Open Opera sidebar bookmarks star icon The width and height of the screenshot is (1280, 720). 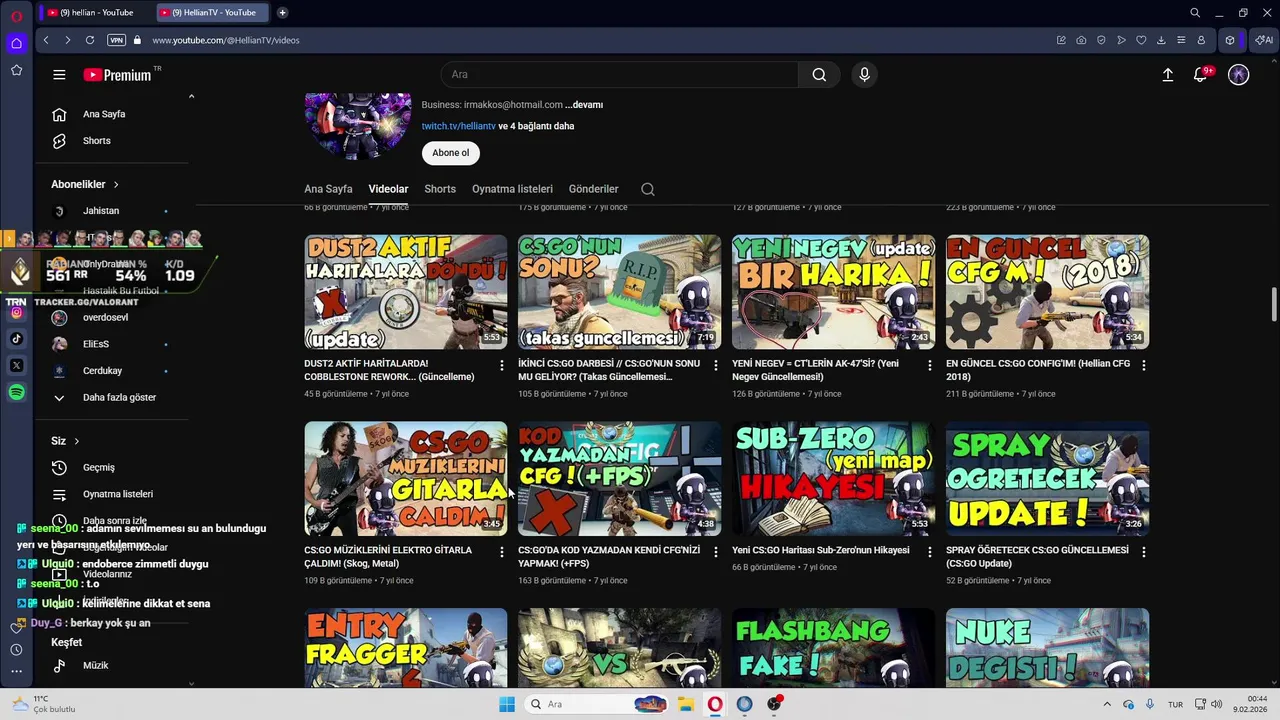tap(16, 70)
